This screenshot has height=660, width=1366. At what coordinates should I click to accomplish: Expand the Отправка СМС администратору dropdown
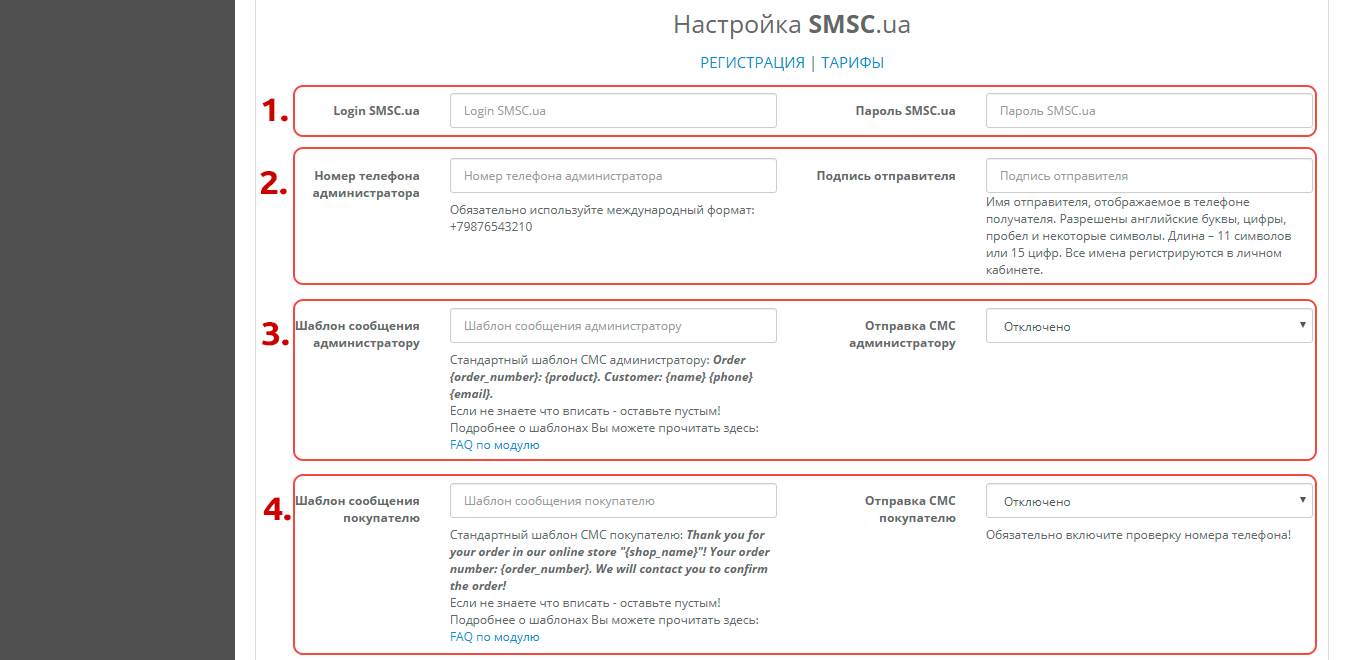tap(1148, 326)
